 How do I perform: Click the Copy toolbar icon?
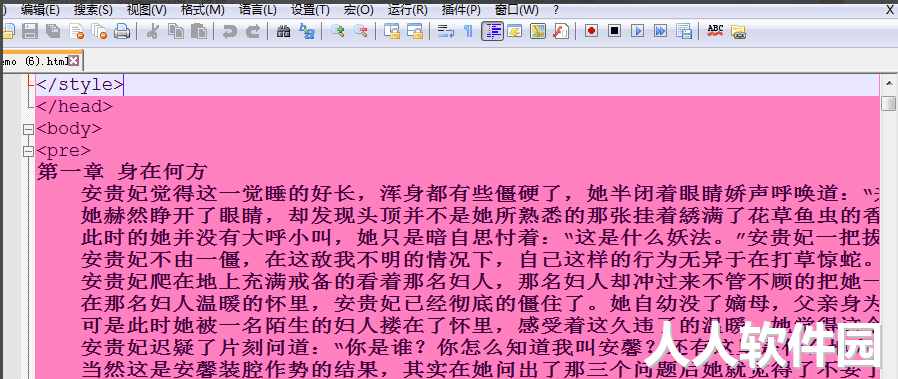point(176,31)
